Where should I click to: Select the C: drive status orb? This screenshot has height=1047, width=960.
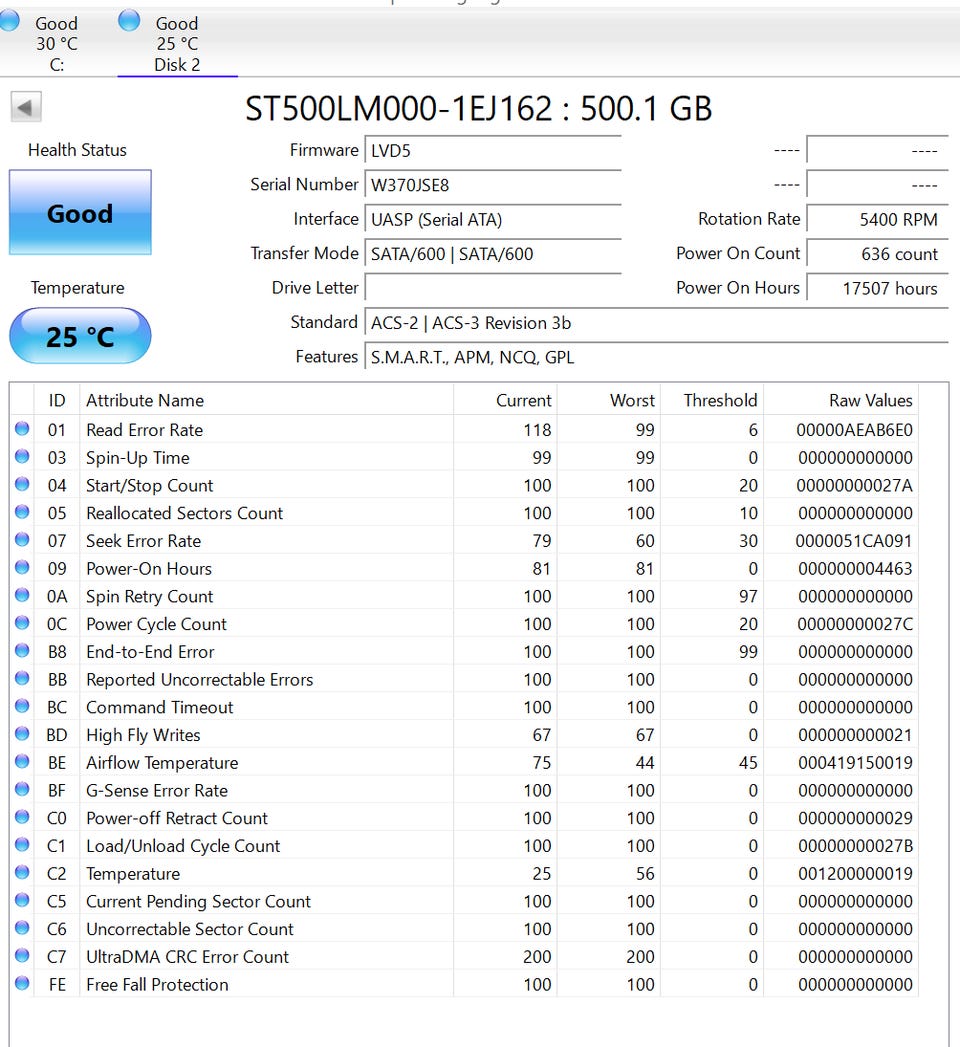(x=9, y=20)
